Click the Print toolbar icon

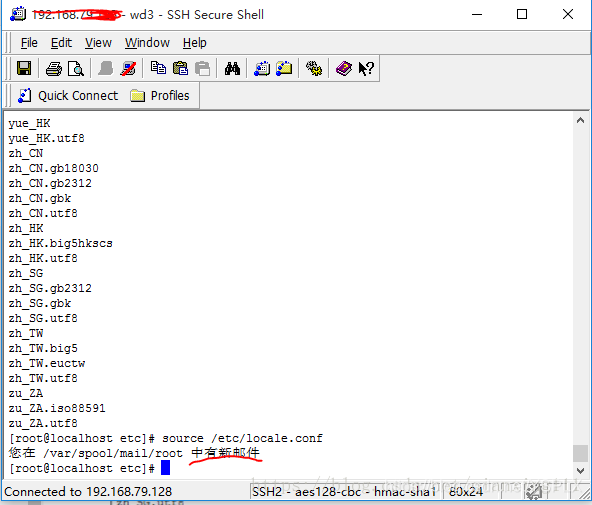[x=54, y=68]
